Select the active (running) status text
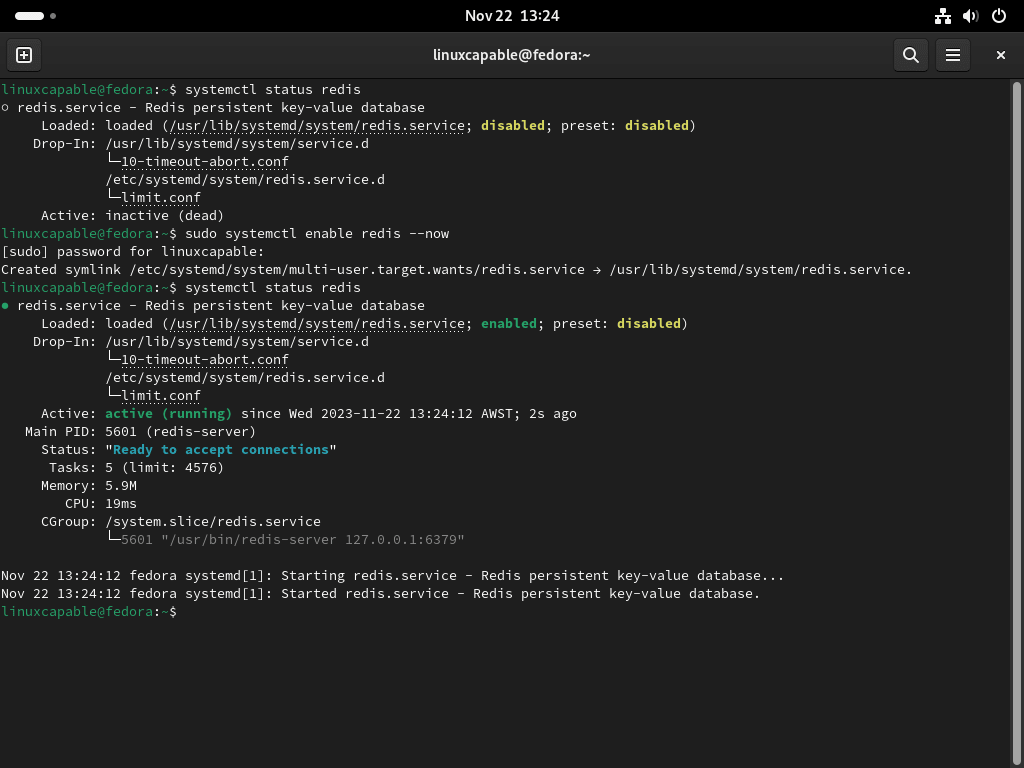Viewport: 1024px width, 768px height. [168, 413]
